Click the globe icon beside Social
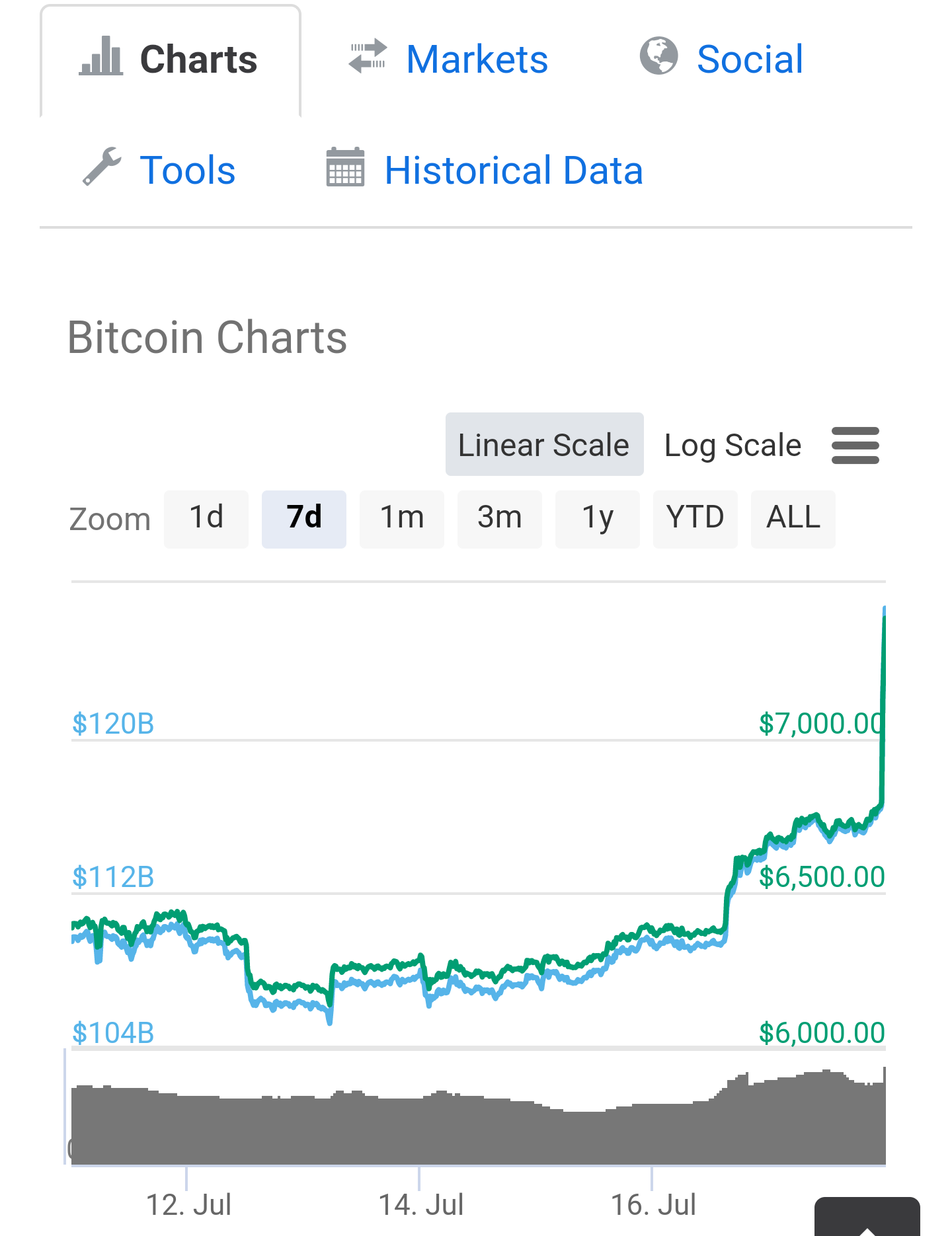Screen dimensions: 952x1236 click(x=658, y=57)
